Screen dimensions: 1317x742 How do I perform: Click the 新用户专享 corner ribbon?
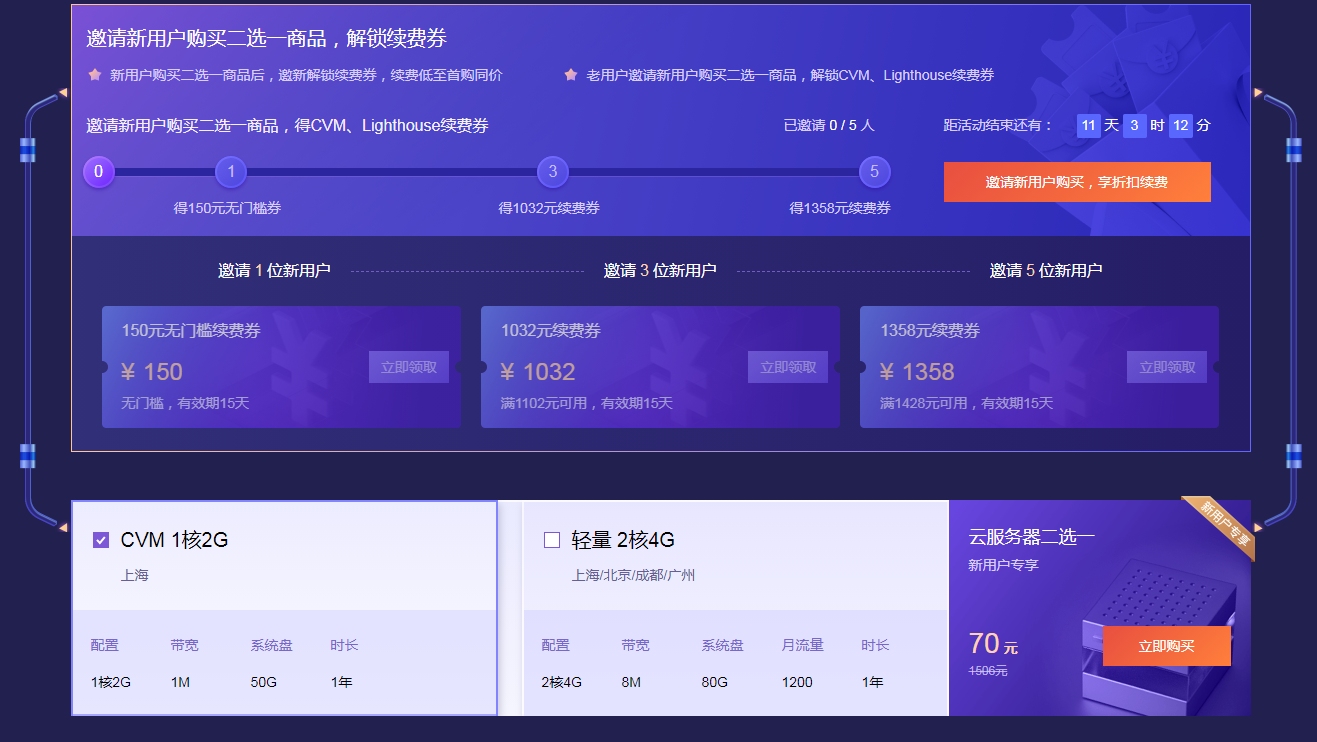pyautogui.click(x=1222, y=525)
